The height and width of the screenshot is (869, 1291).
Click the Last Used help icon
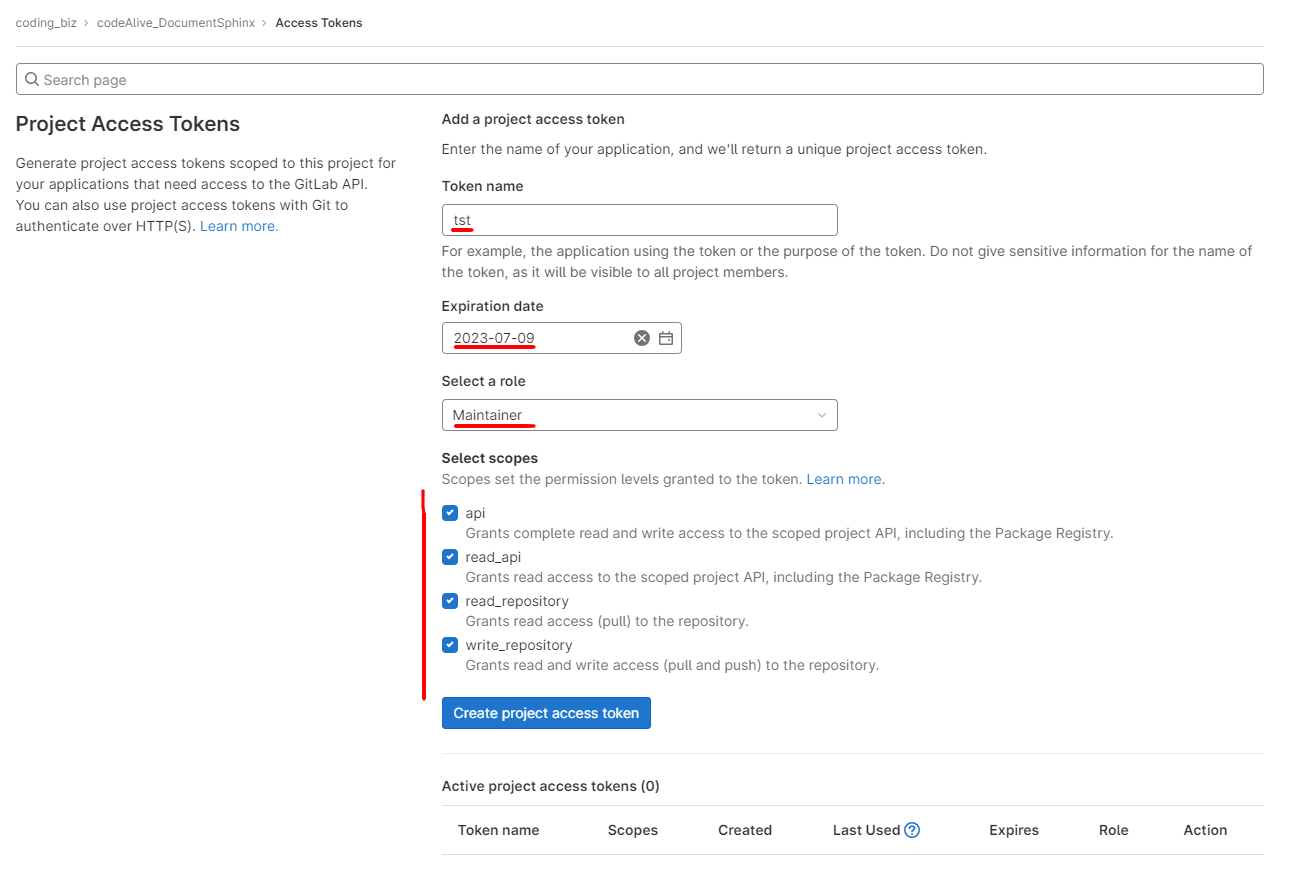[x=912, y=830]
